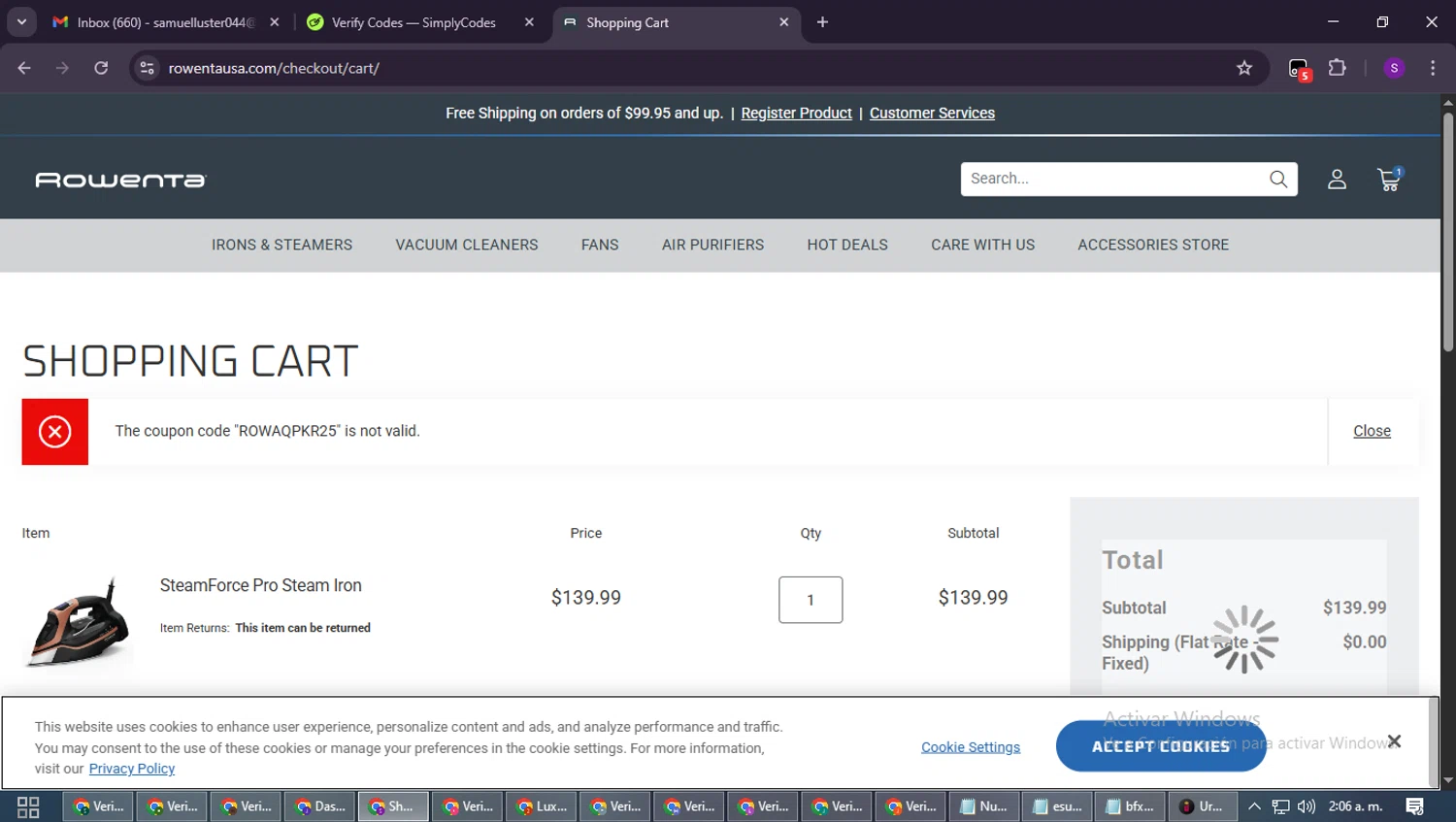
Task: Open the Hot Deals menu
Action: pyautogui.click(x=847, y=246)
